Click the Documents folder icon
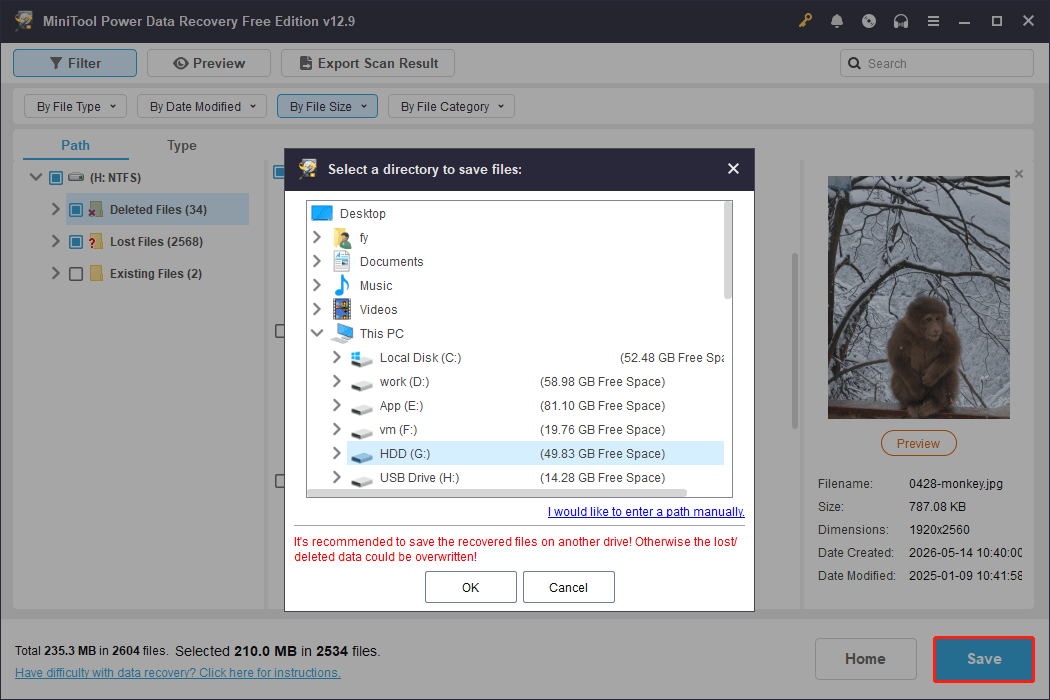Viewport: 1050px width, 700px height. pos(342,261)
